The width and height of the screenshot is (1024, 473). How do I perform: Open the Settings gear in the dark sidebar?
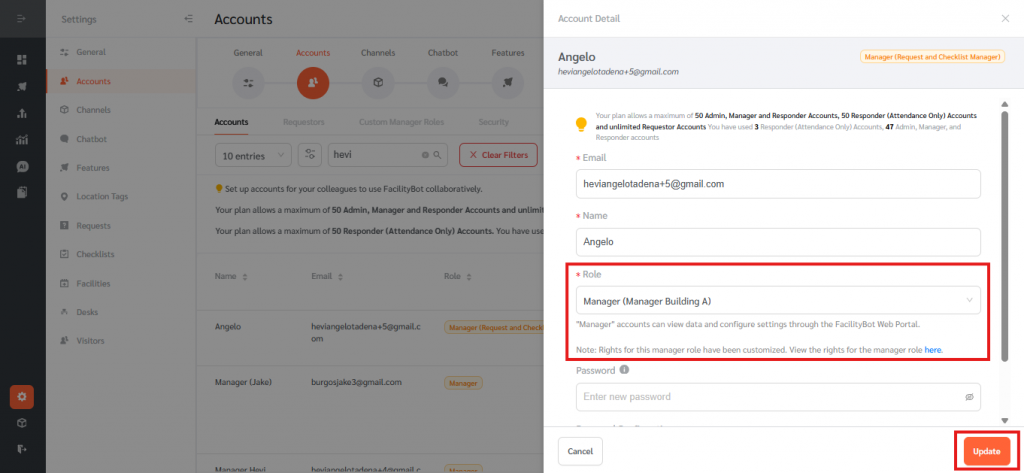pyautogui.click(x=22, y=397)
